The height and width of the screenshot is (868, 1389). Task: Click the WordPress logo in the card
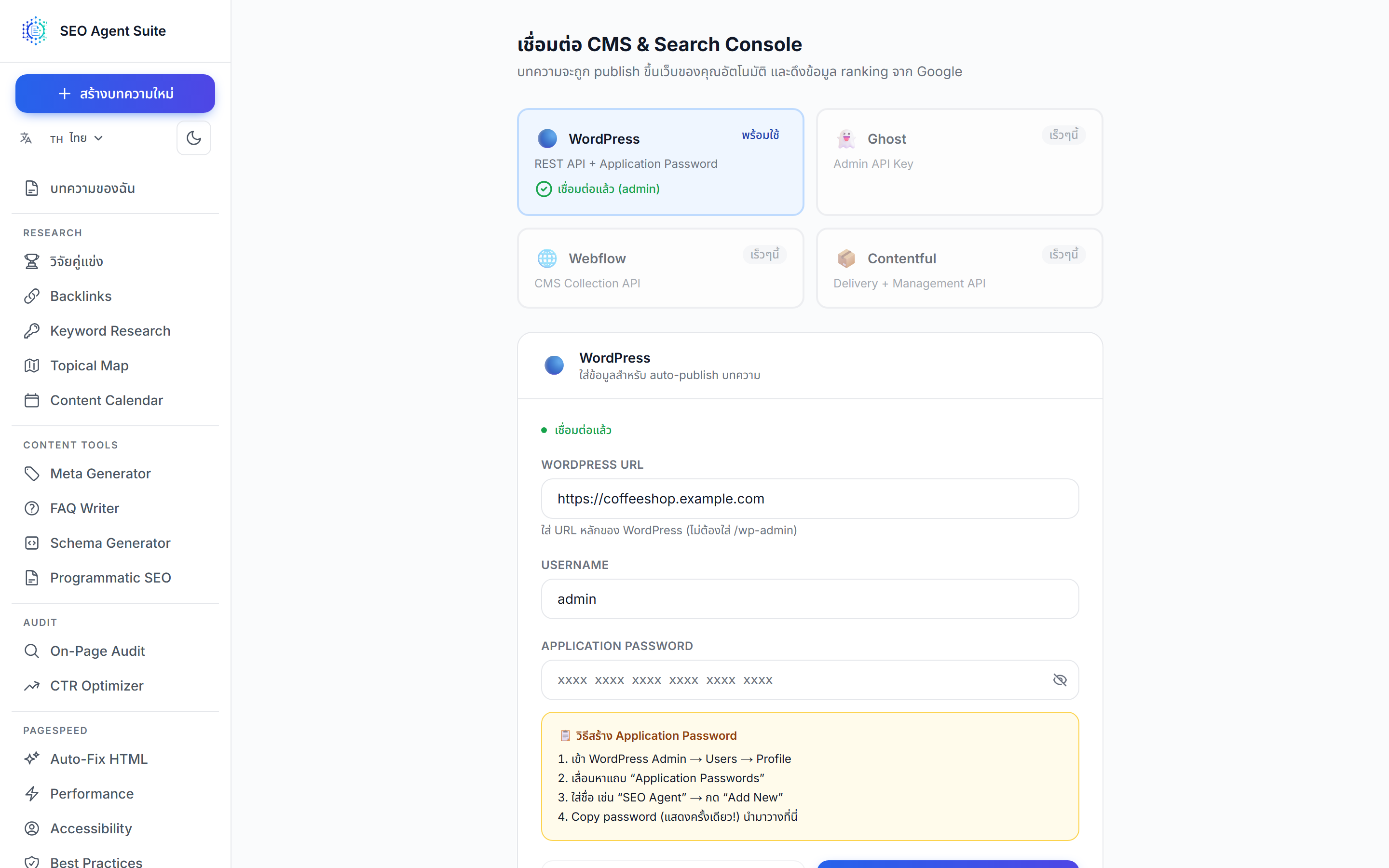coord(547,138)
